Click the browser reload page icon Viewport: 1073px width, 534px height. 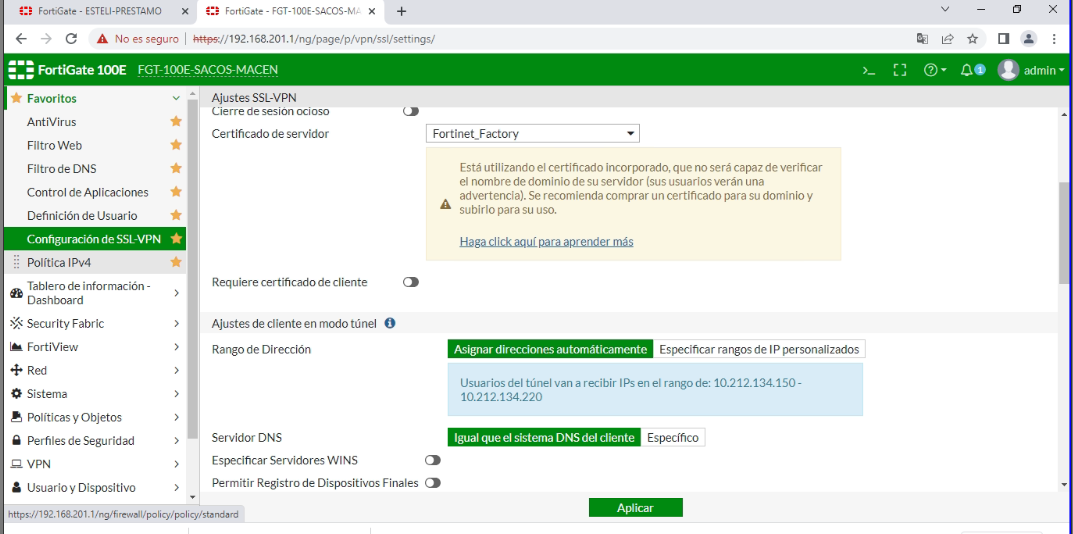point(71,39)
